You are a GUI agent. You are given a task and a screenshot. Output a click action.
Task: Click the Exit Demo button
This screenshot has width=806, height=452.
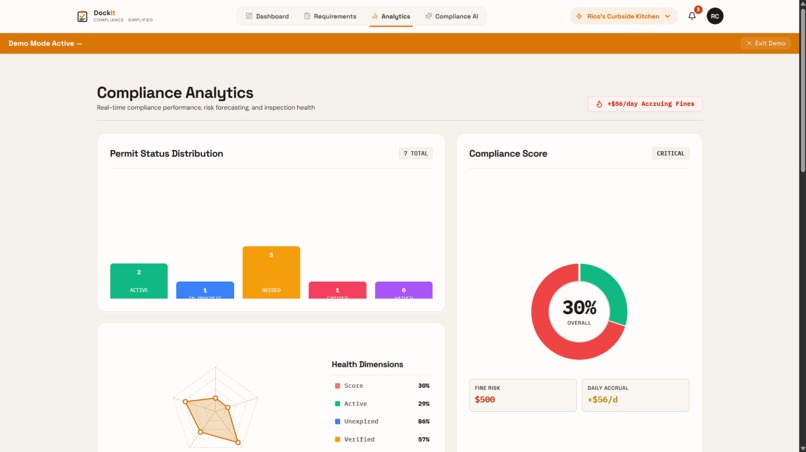pyautogui.click(x=765, y=43)
